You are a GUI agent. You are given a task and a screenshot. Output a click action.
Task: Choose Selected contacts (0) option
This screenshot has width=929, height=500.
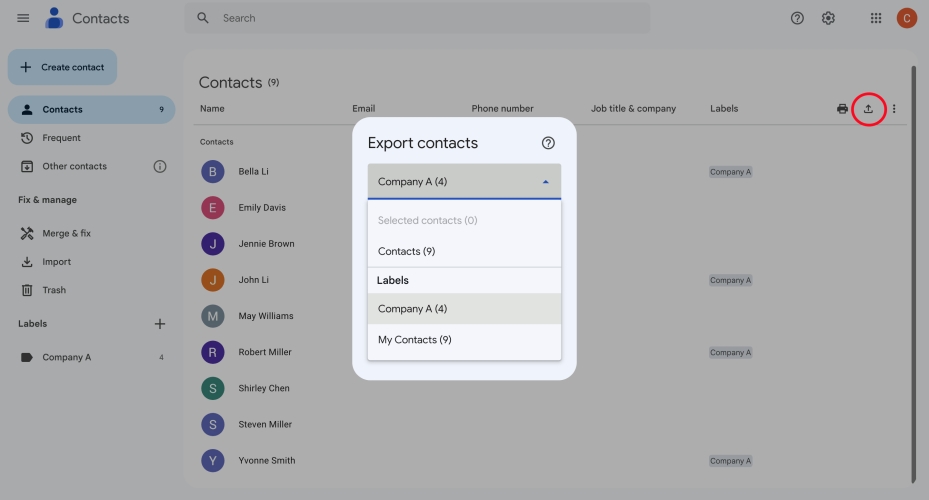pyautogui.click(x=464, y=220)
